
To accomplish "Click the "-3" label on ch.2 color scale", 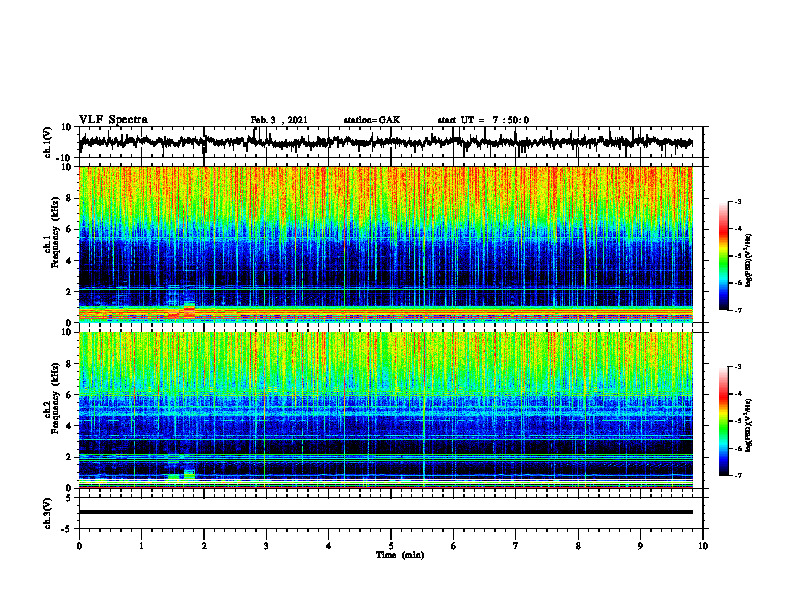I will click(x=737, y=367).
